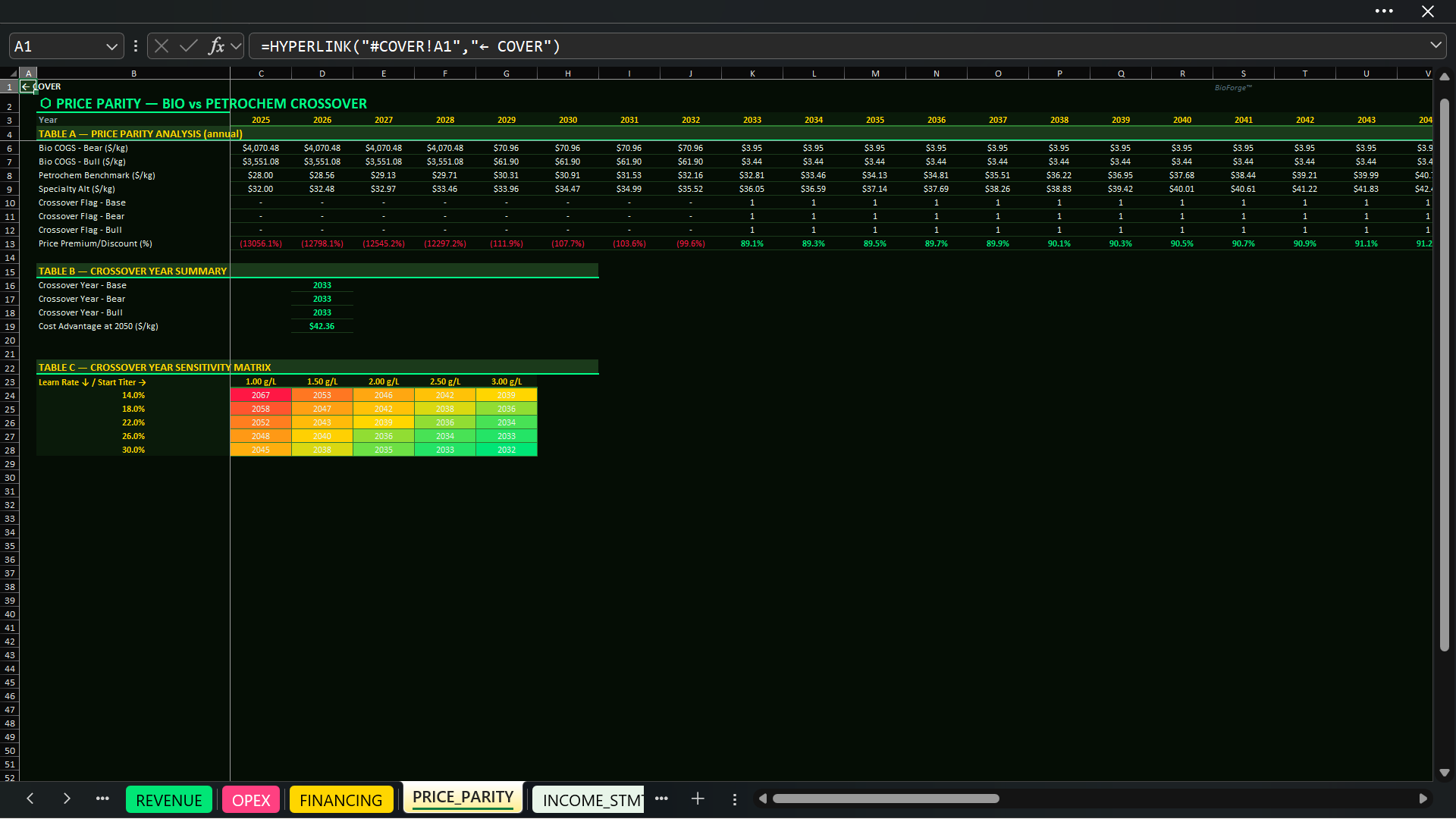Click the formula bar input text

410,46
